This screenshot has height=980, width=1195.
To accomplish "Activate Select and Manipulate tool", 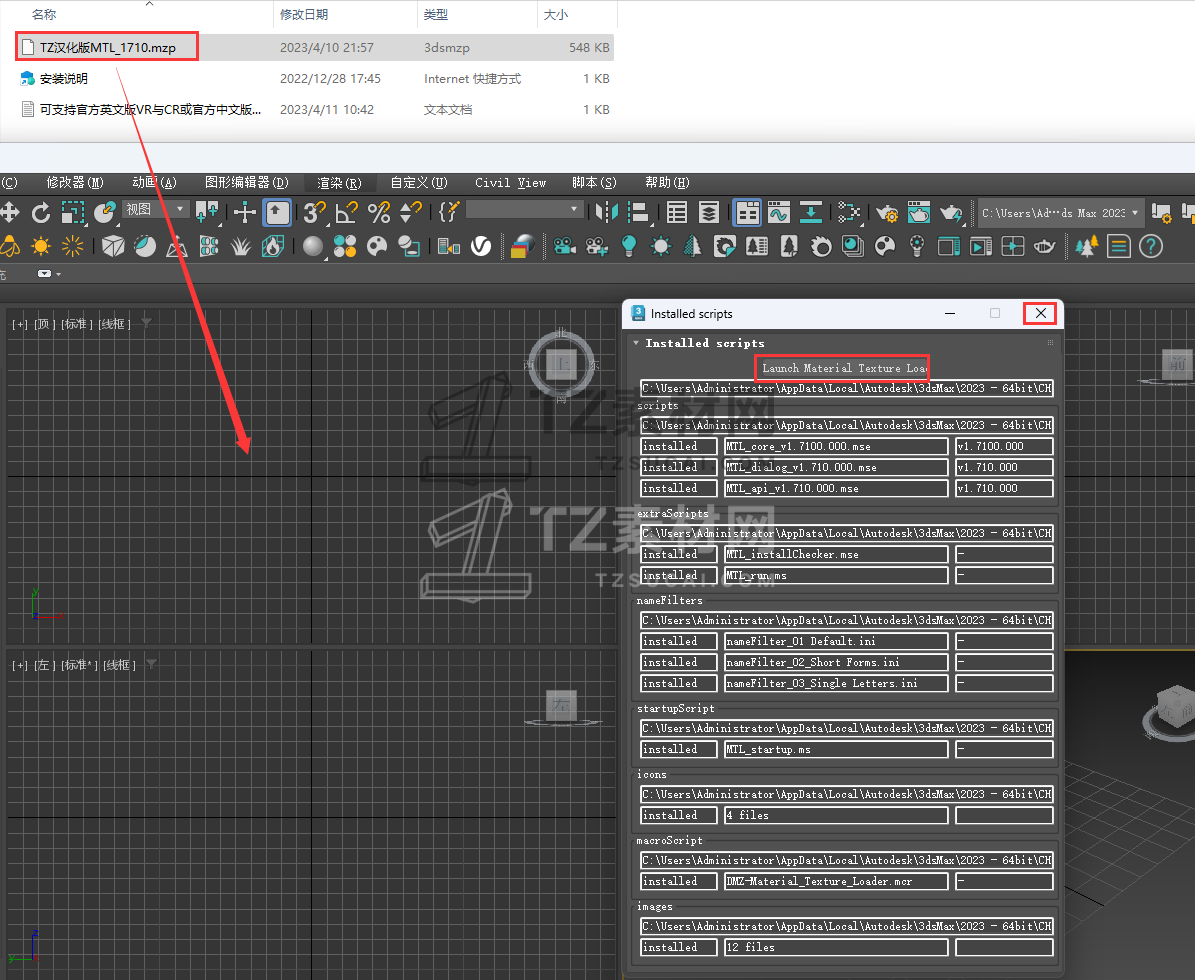I will coord(245,212).
